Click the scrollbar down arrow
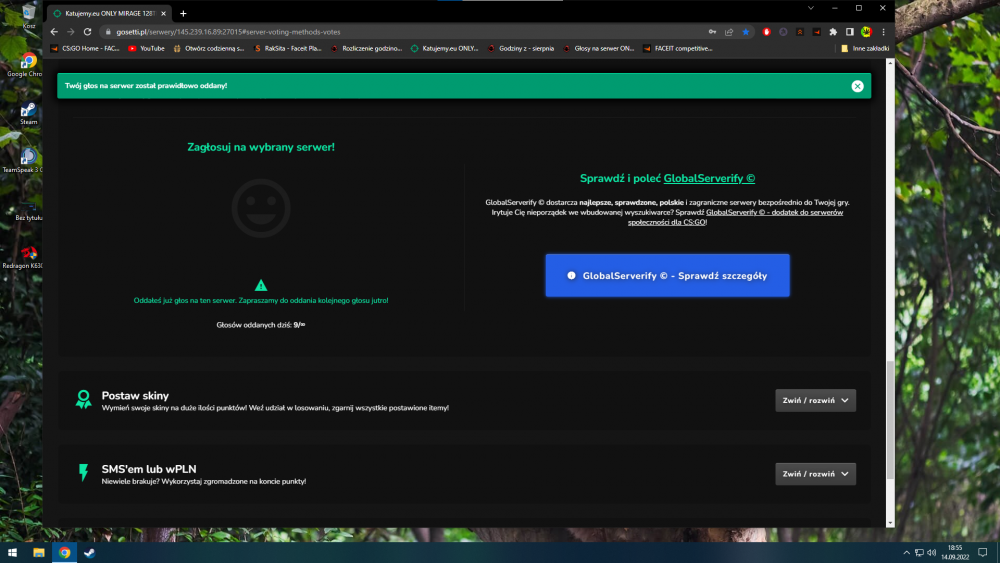Viewport: 1000px width, 563px height. coord(890,523)
